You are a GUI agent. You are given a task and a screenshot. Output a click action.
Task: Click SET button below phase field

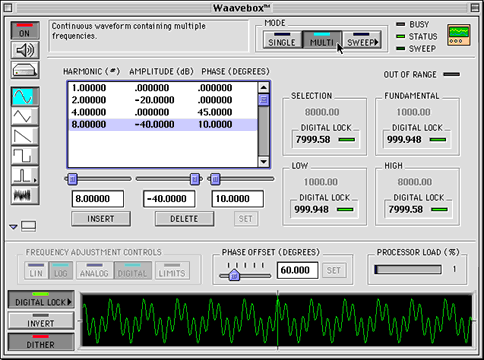pos(246,219)
